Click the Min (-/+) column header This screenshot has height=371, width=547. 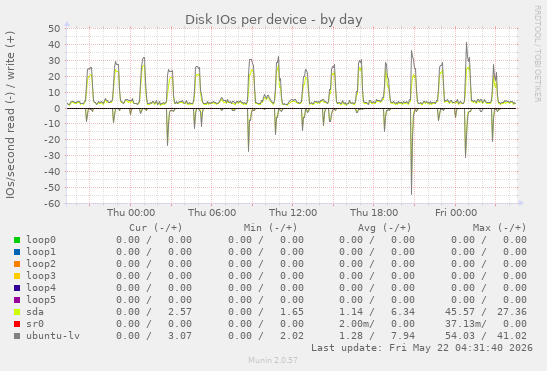(x=270, y=228)
